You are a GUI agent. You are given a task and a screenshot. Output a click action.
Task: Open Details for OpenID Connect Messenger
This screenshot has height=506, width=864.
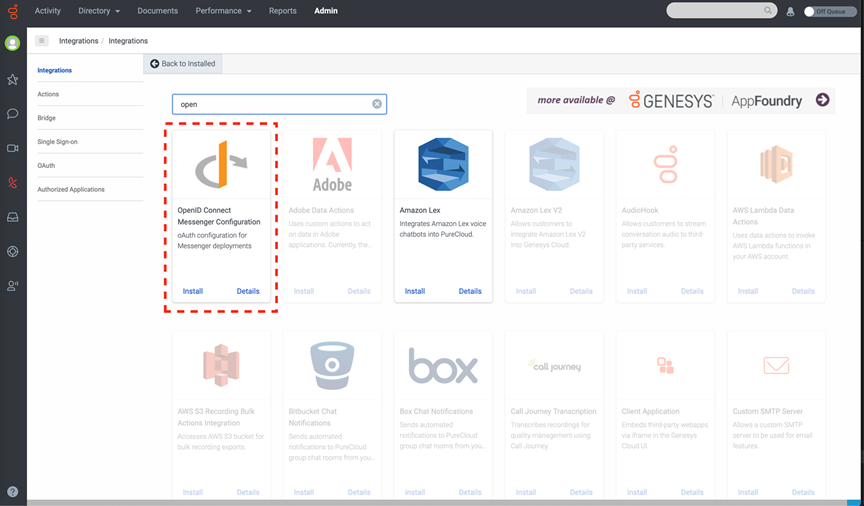tap(248, 291)
